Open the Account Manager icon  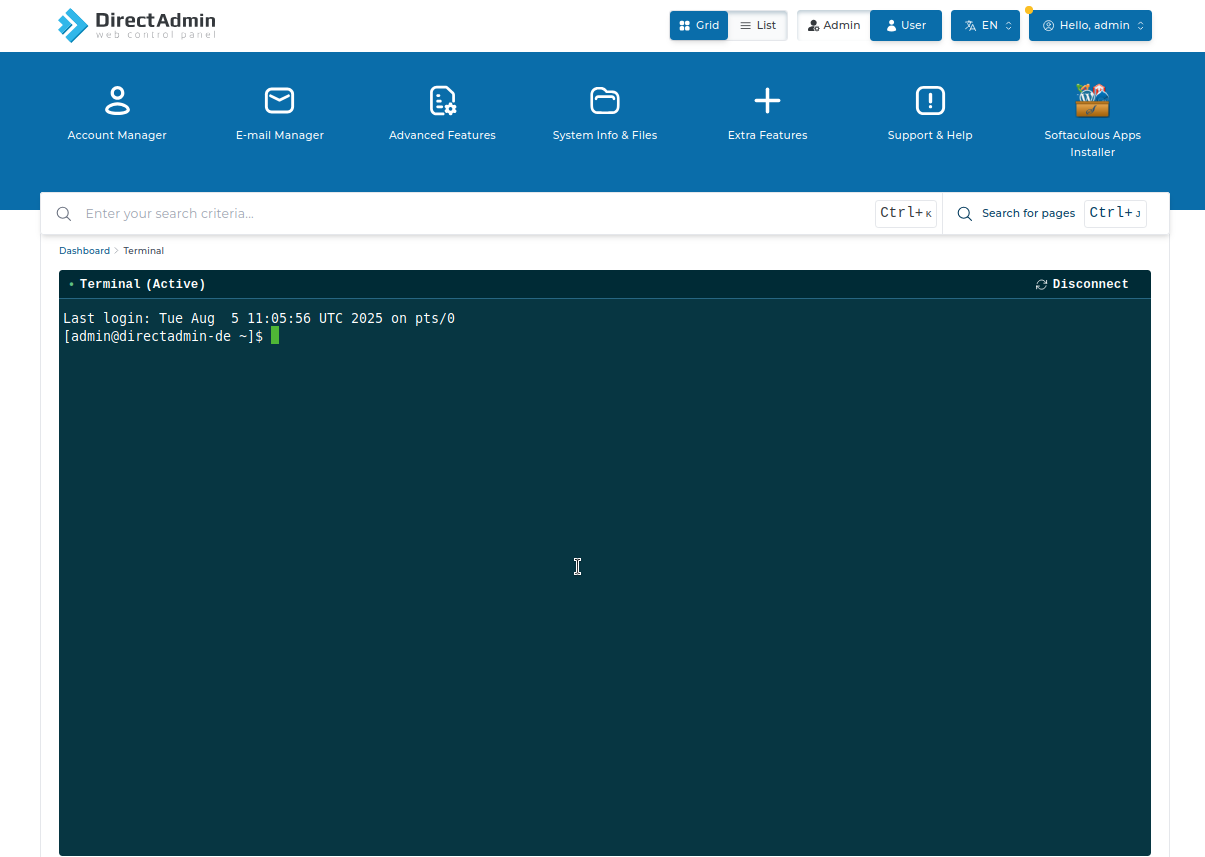coord(117,100)
